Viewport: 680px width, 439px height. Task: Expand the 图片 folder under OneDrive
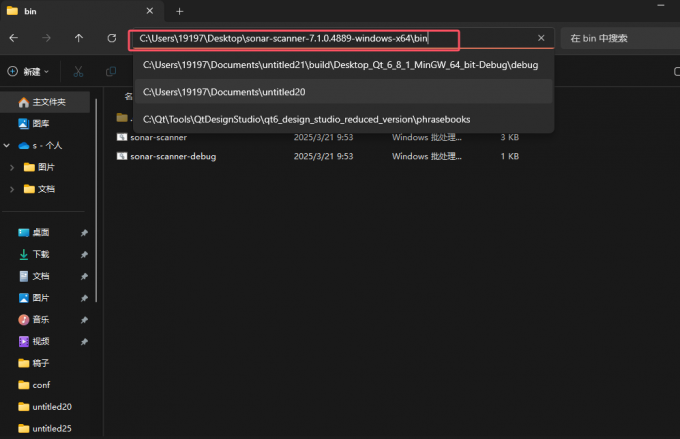(x=12, y=167)
